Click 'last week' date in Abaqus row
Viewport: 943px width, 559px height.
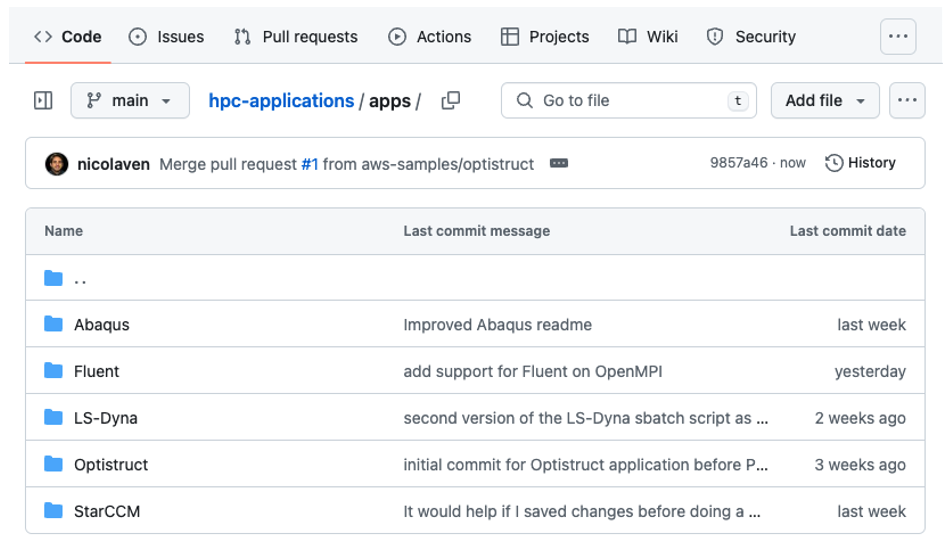tap(871, 325)
